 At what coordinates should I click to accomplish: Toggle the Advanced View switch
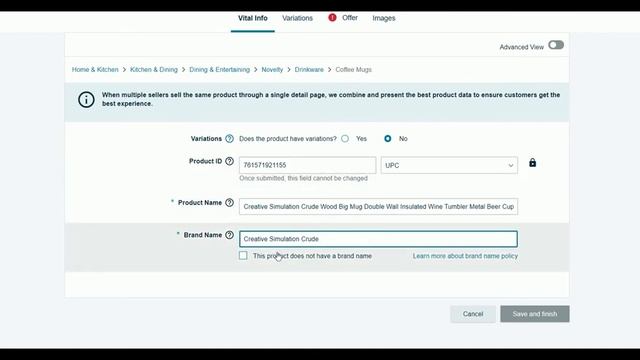pos(556,45)
